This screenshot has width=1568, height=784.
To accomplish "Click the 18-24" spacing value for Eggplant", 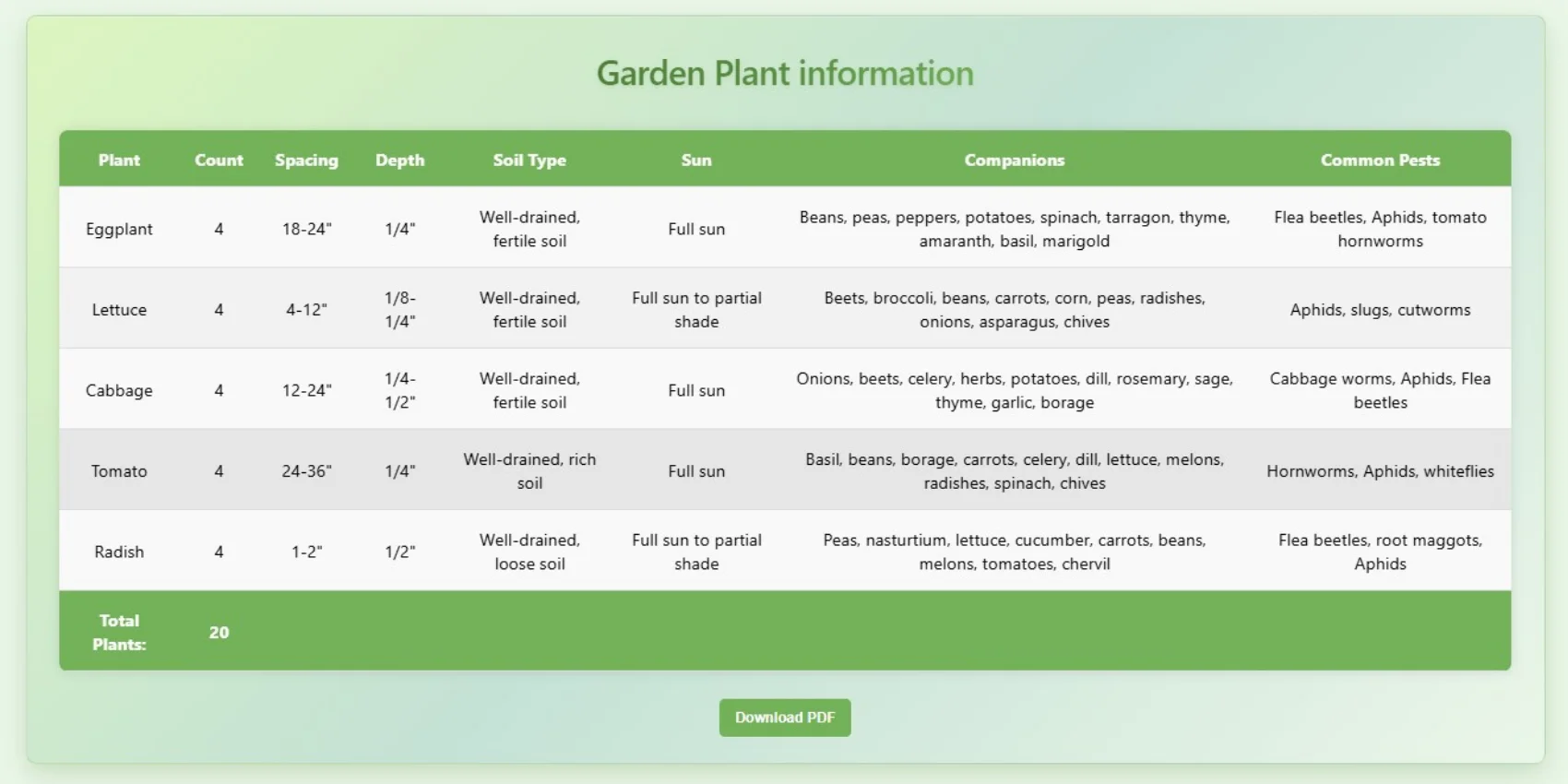I will (x=306, y=229).
